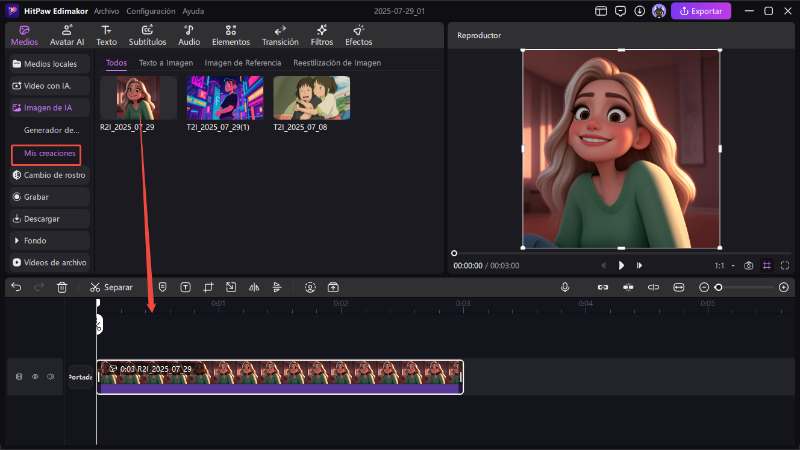The width and height of the screenshot is (800, 450).
Task: Toggle the track lock icon
Action: click(x=19, y=377)
